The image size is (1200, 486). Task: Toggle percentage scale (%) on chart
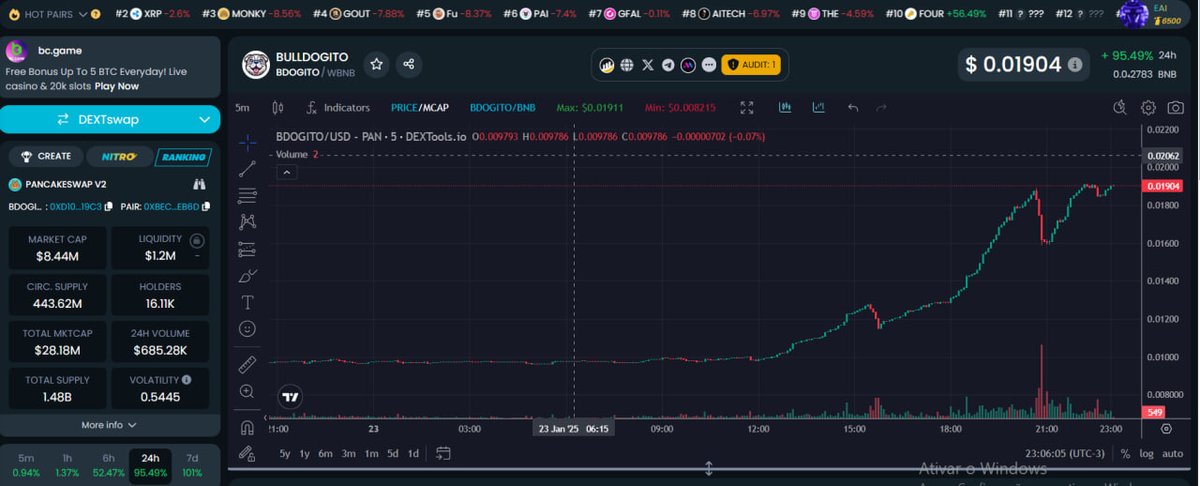1125,453
